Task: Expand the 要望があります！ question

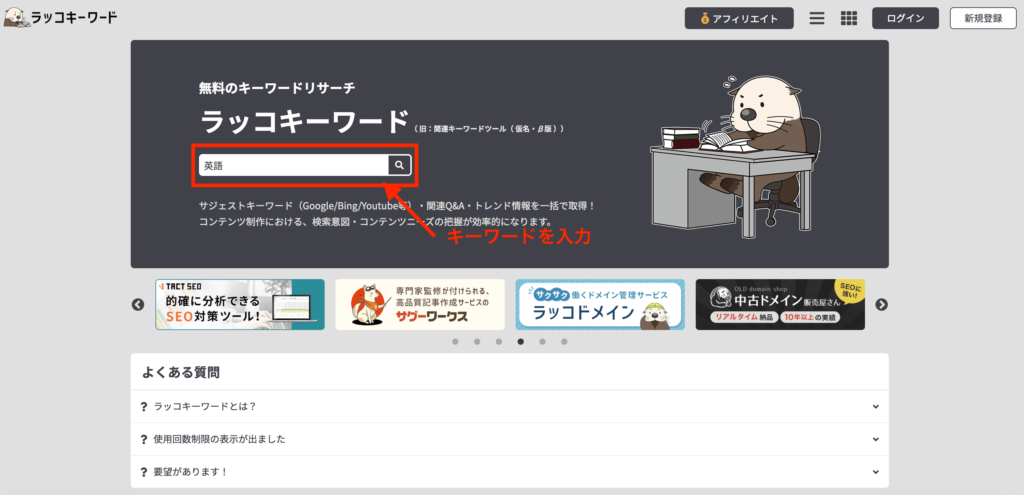Action: click(509, 471)
